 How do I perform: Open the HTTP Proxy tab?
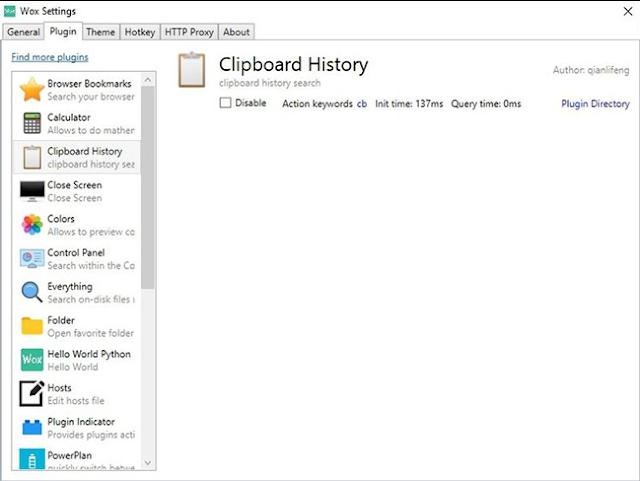coord(189,32)
